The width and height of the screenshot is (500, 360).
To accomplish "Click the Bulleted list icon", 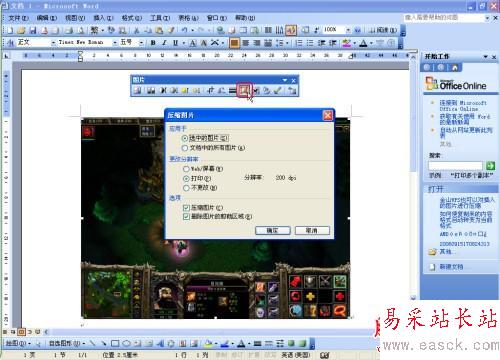I will [310, 43].
